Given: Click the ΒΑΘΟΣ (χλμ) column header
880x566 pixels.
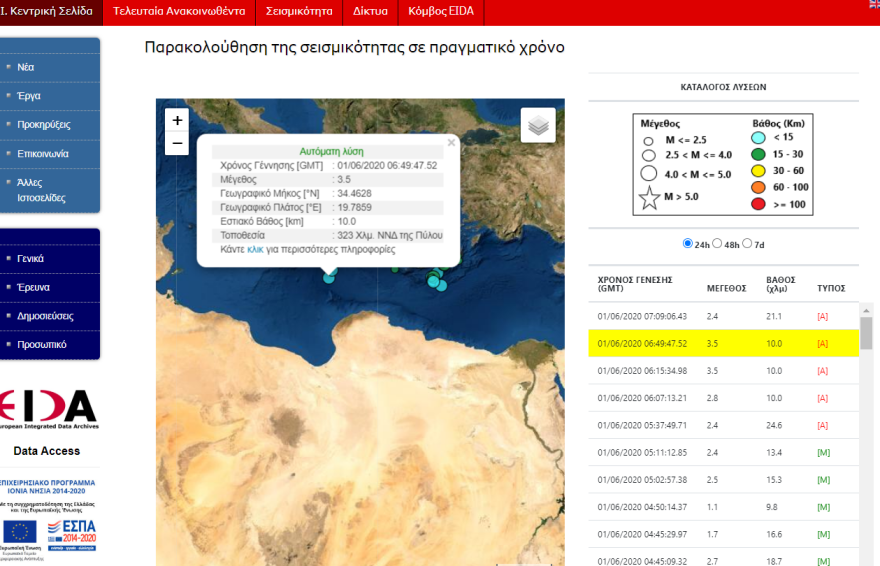Looking at the screenshot, I should point(781,284).
